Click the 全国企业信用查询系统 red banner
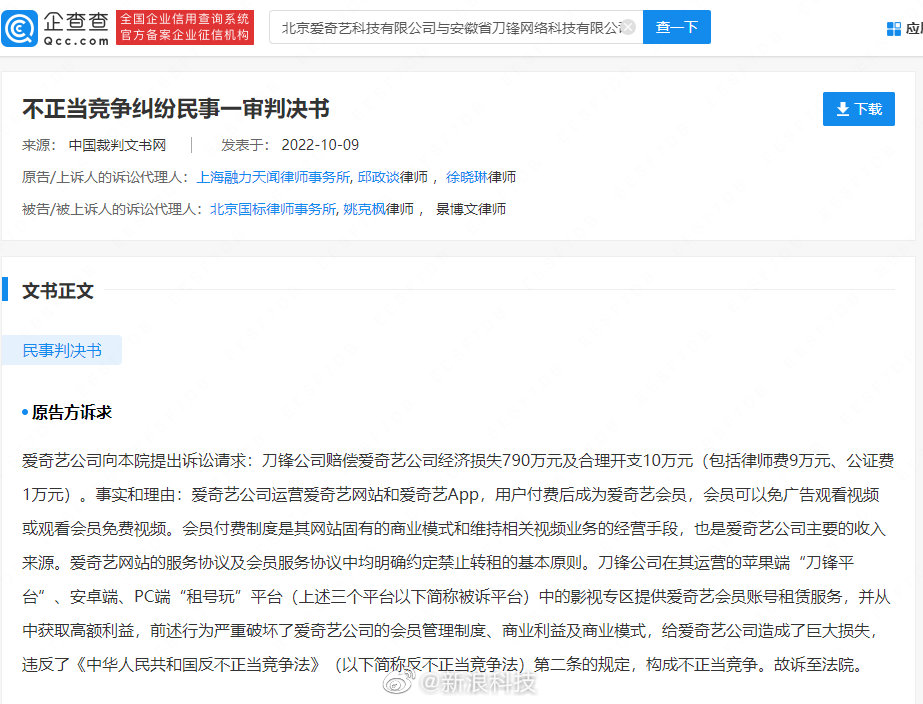 click(x=185, y=27)
